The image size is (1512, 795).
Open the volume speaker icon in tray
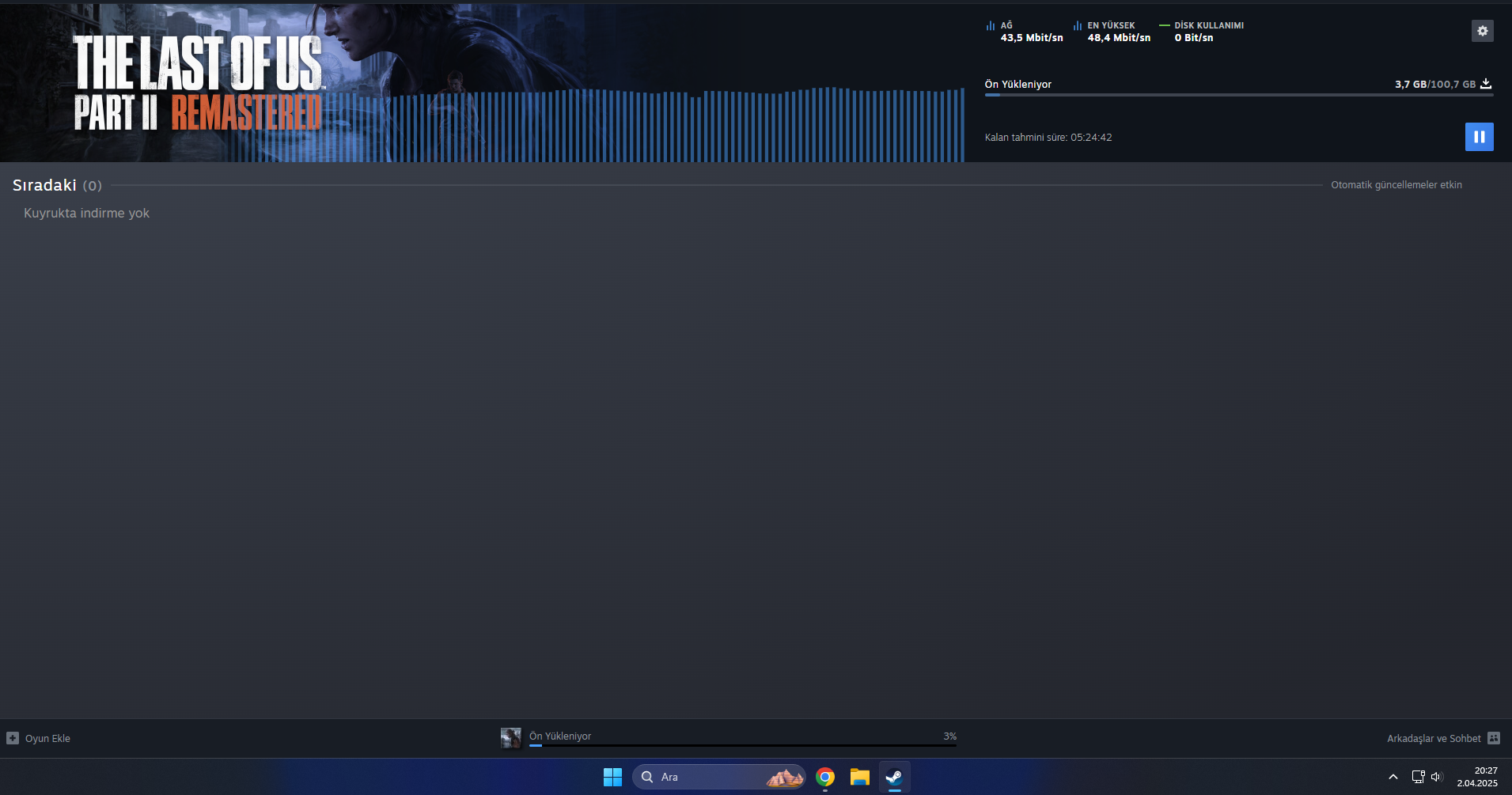click(x=1437, y=777)
